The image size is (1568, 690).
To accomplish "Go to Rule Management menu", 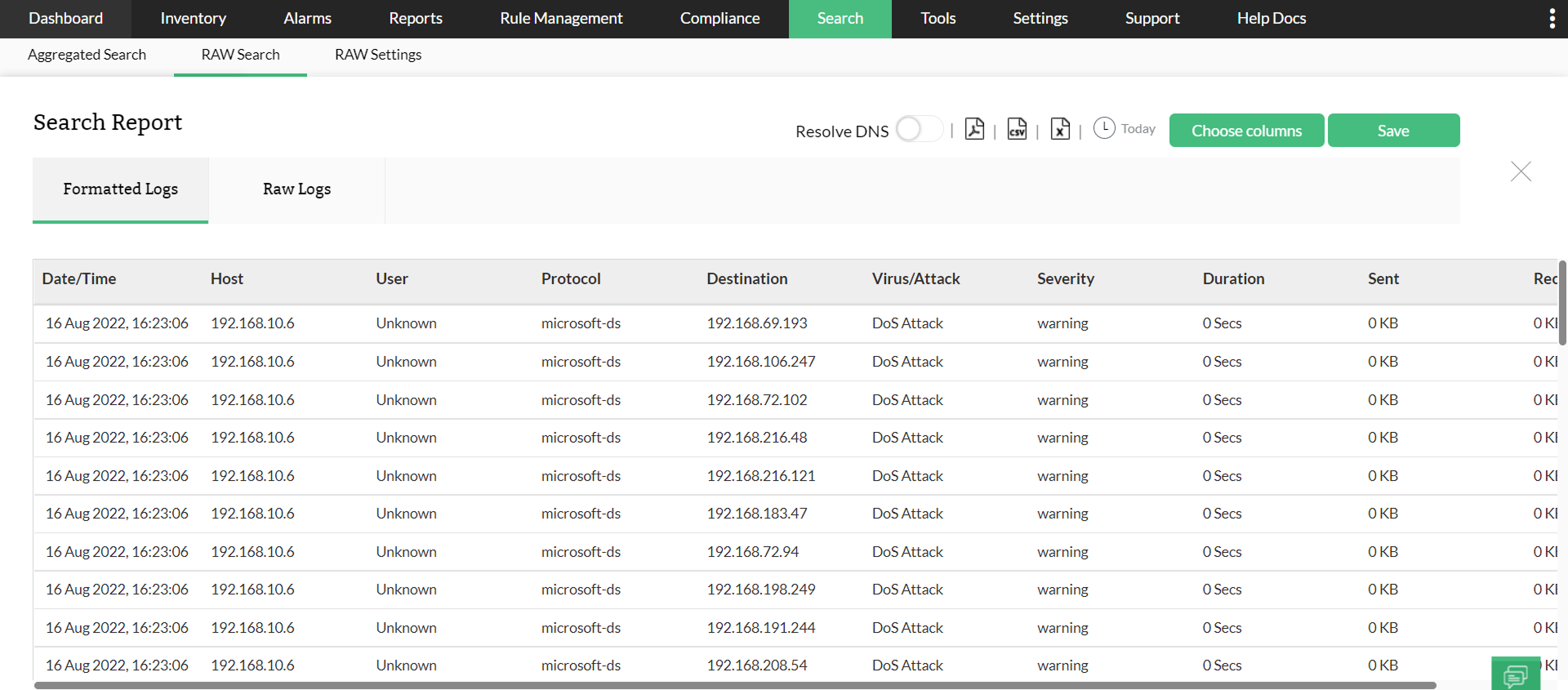I will pos(561,19).
